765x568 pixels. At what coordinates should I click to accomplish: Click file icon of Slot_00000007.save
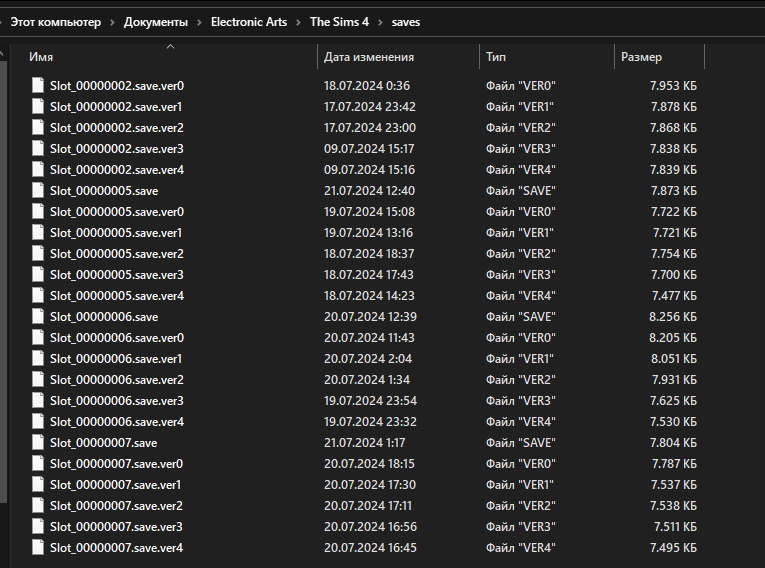tap(38, 443)
